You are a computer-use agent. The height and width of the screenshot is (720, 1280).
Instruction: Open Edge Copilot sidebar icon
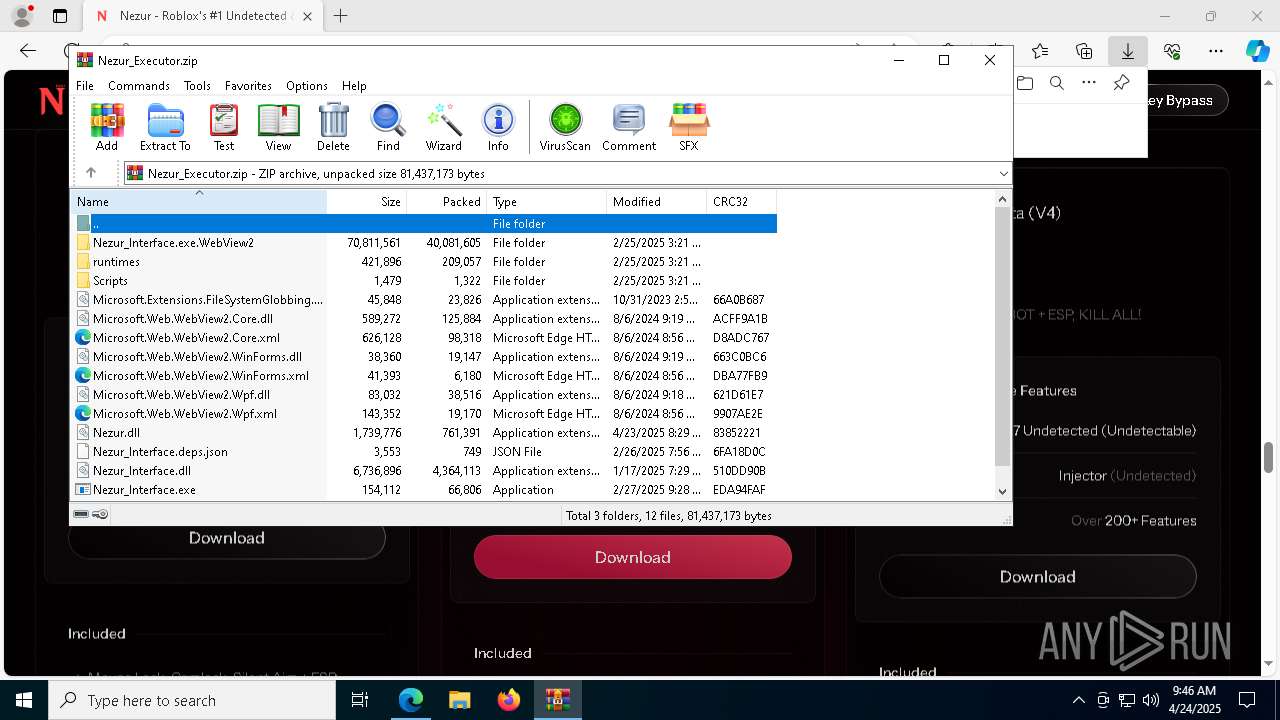click(x=1257, y=51)
